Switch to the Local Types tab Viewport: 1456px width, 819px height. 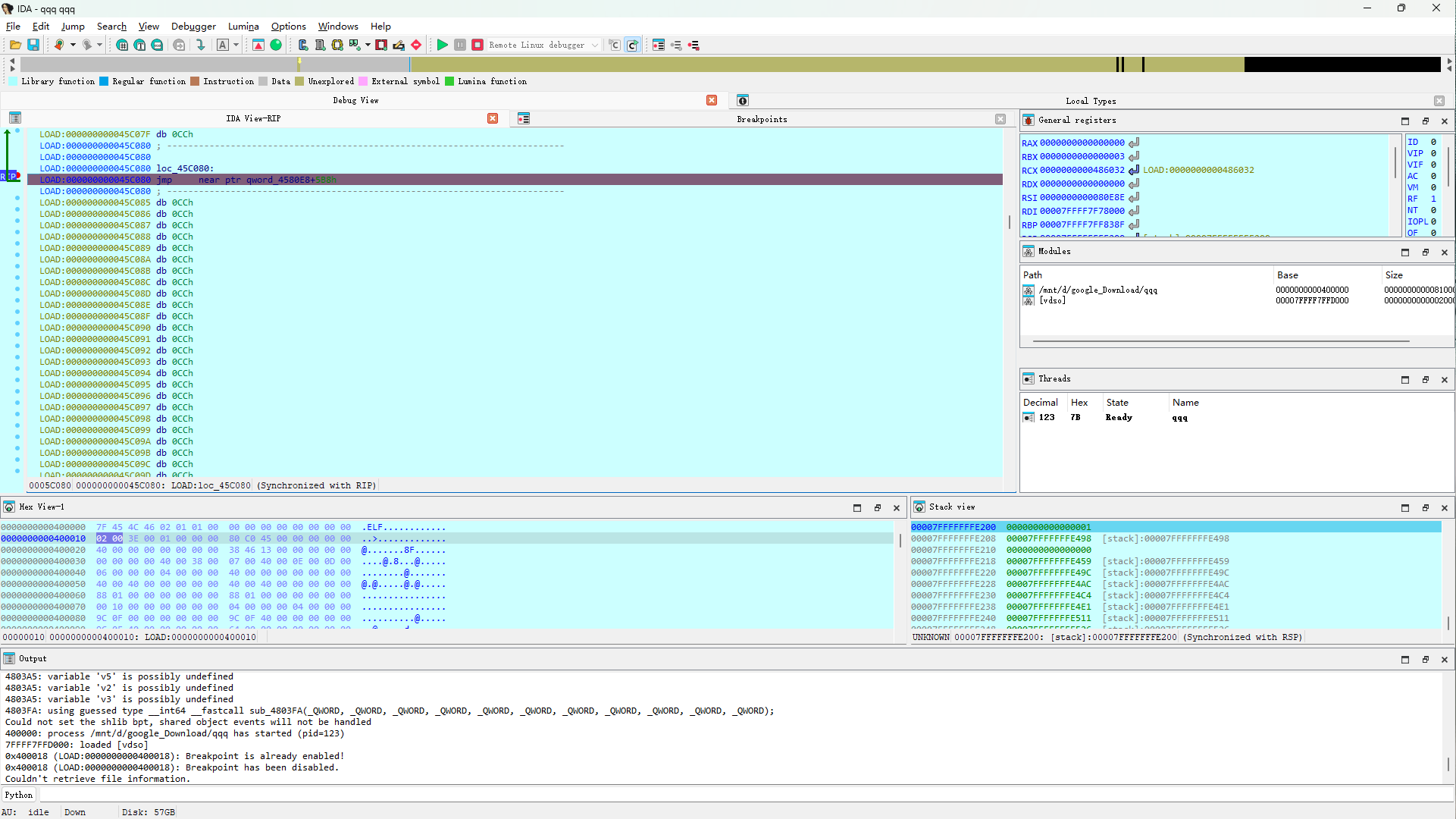pyautogui.click(x=1090, y=101)
